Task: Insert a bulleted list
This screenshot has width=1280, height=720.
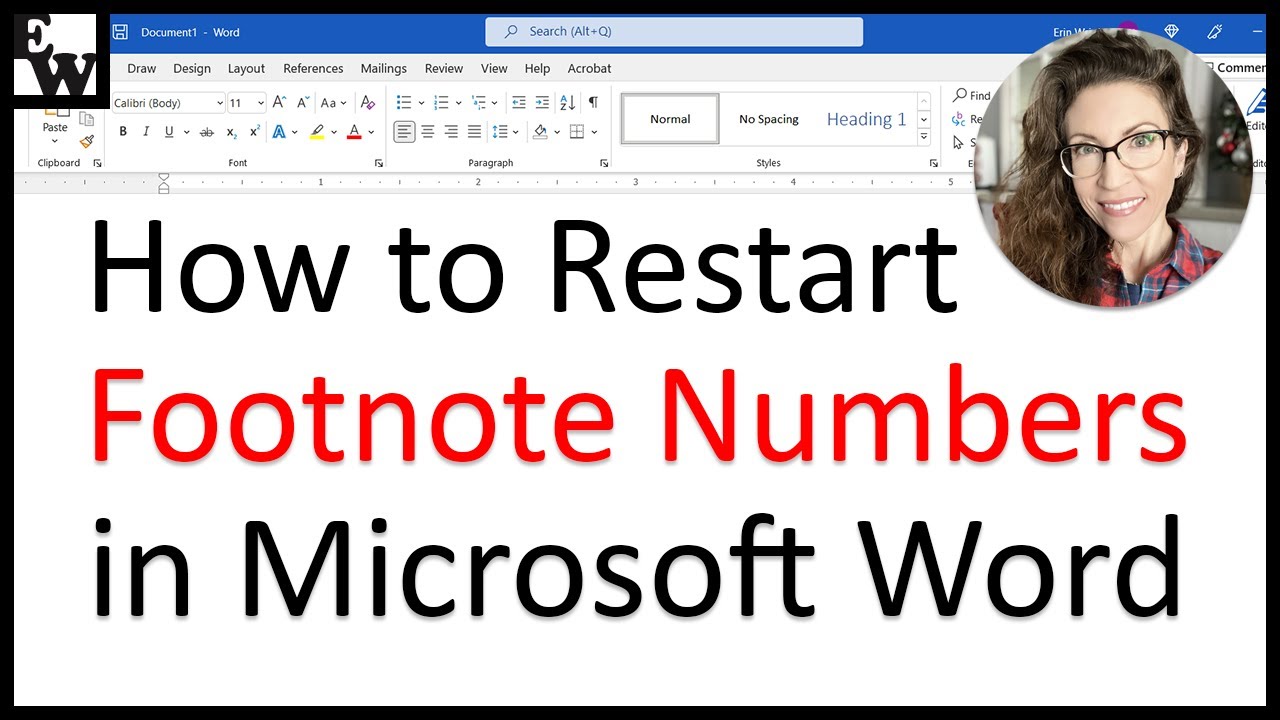Action: (404, 103)
